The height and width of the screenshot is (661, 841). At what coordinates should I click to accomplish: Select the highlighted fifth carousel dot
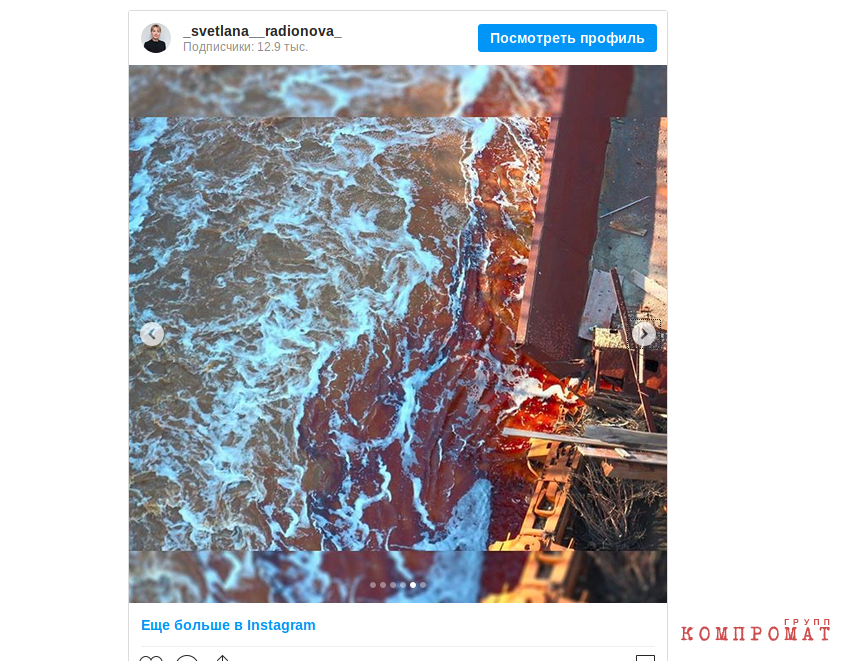[413, 585]
